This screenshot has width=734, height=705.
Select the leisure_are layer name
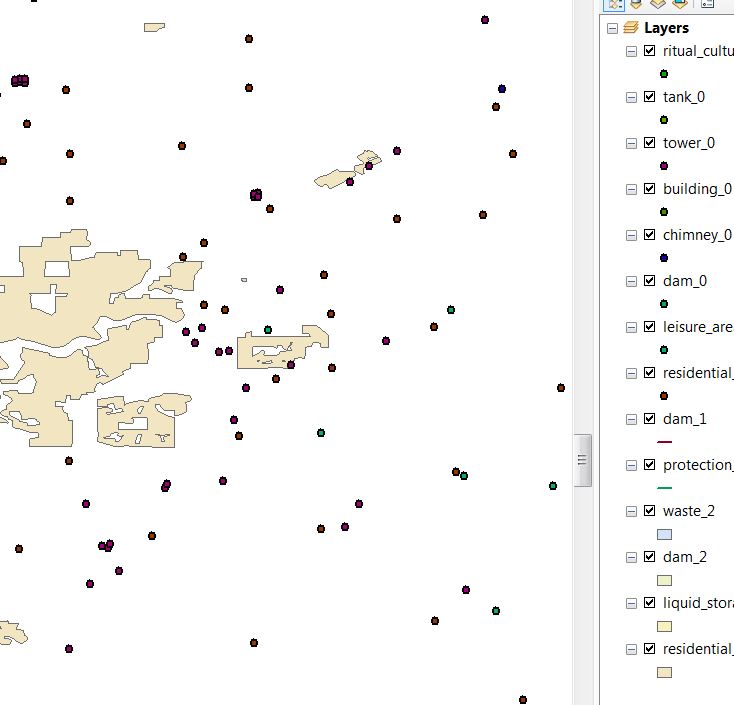(698, 327)
